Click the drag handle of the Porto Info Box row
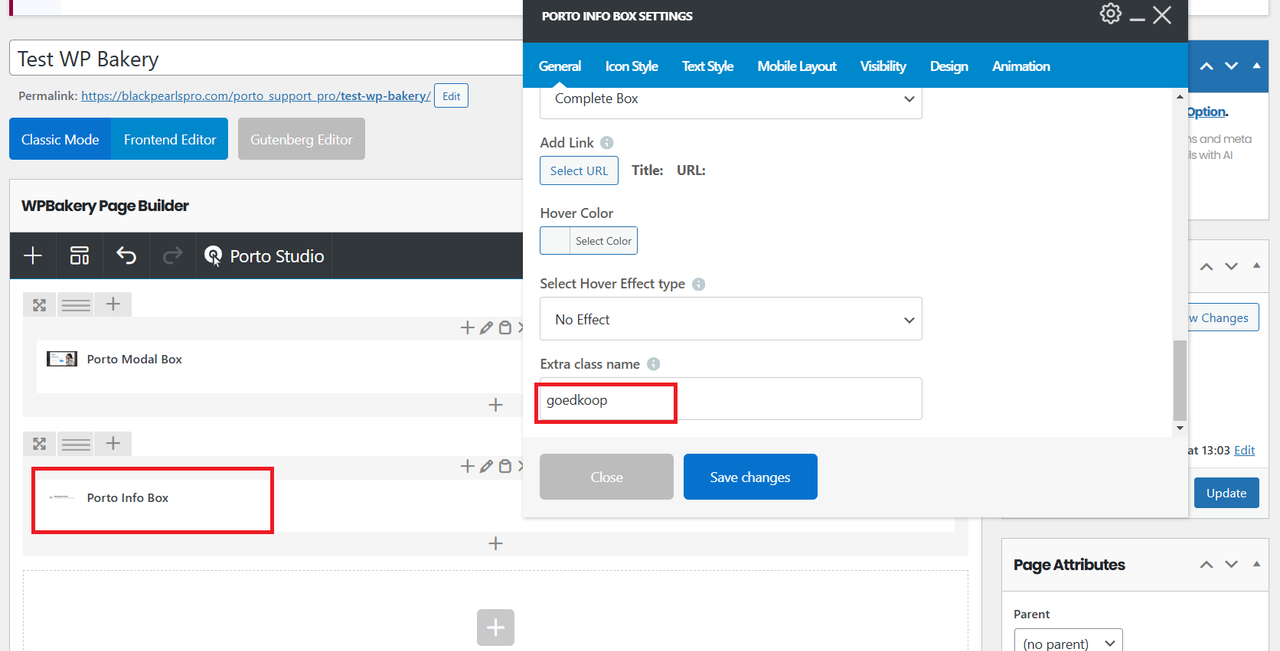This screenshot has width=1280, height=651. [x=76, y=444]
